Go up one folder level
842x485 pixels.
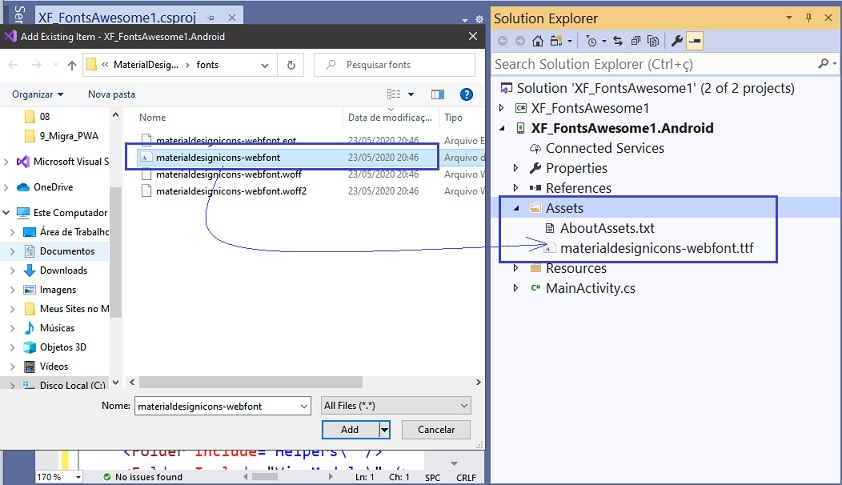72,65
